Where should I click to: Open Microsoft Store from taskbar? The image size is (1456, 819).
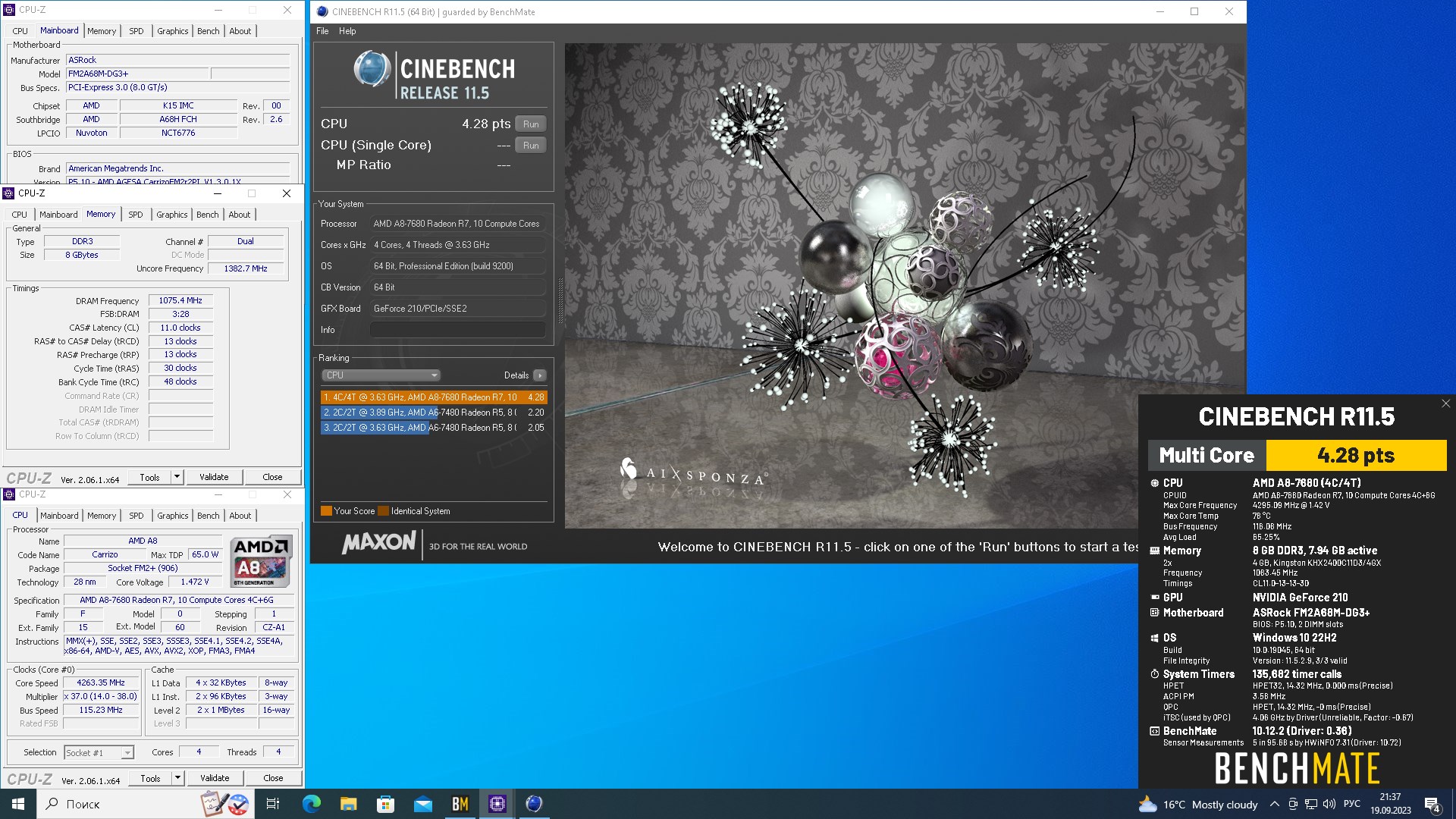pyautogui.click(x=385, y=804)
